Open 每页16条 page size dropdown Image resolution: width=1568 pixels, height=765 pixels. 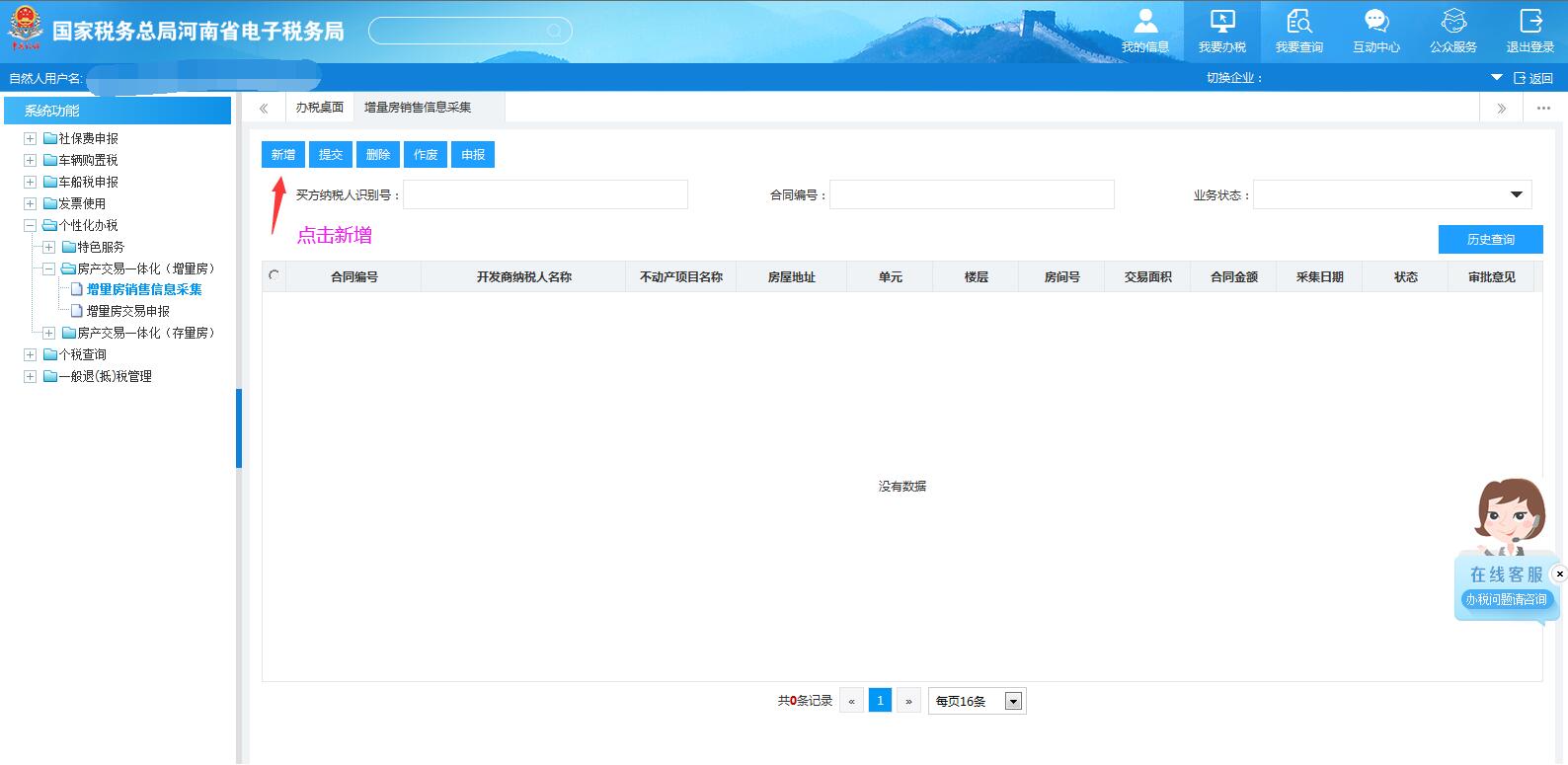(978, 701)
